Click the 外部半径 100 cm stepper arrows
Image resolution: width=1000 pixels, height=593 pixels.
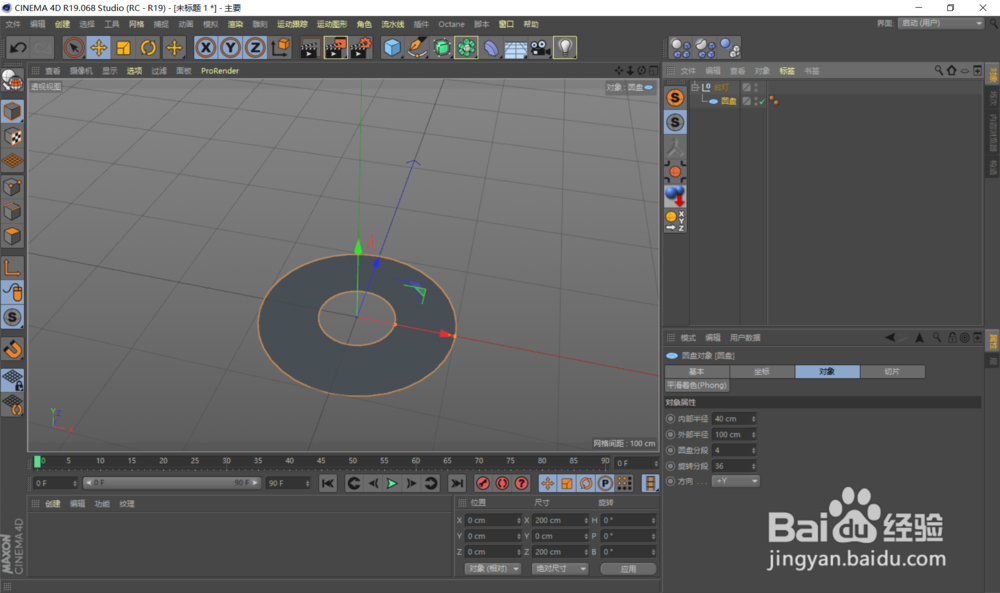click(754, 434)
